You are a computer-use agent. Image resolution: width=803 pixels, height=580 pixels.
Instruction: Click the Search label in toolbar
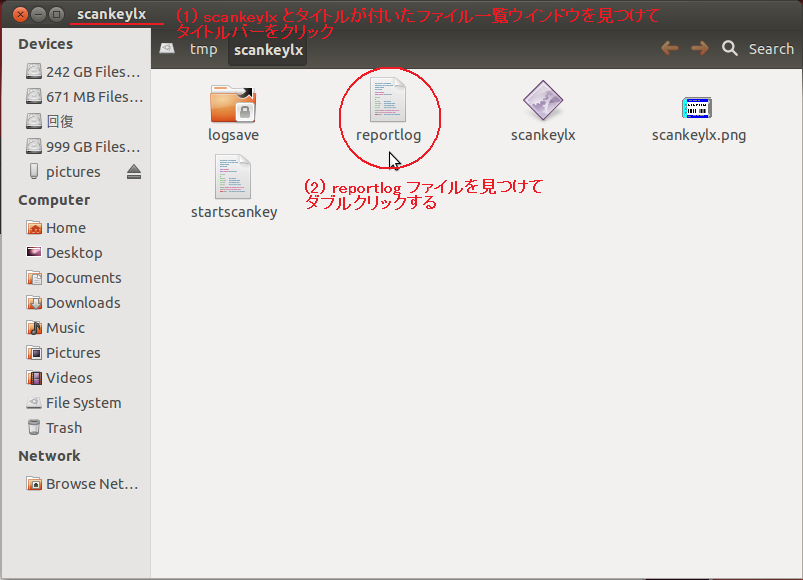coord(771,49)
